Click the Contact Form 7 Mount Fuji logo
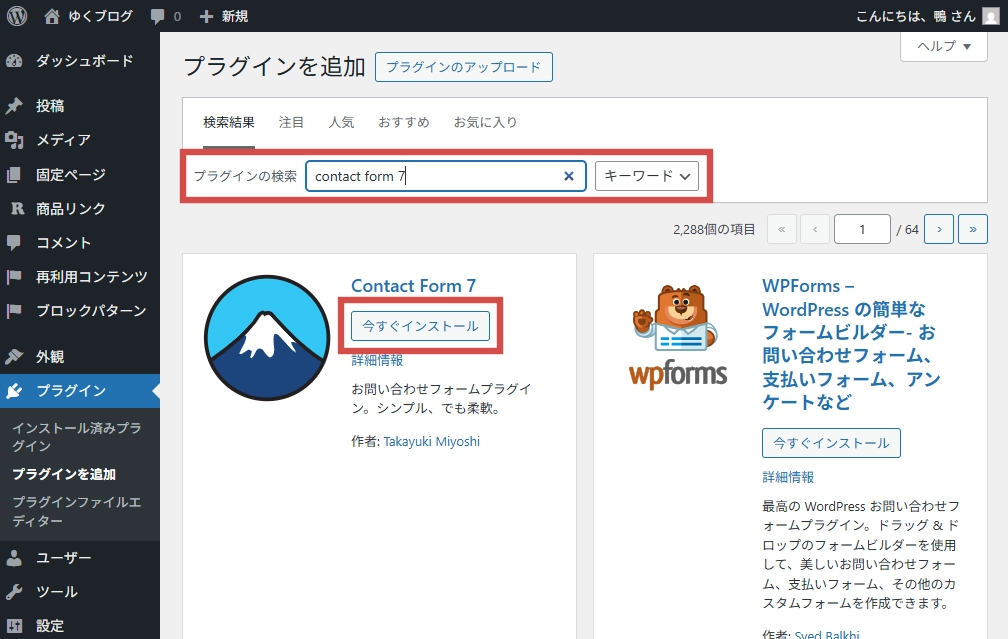The height and width of the screenshot is (639, 1008). tap(267, 338)
